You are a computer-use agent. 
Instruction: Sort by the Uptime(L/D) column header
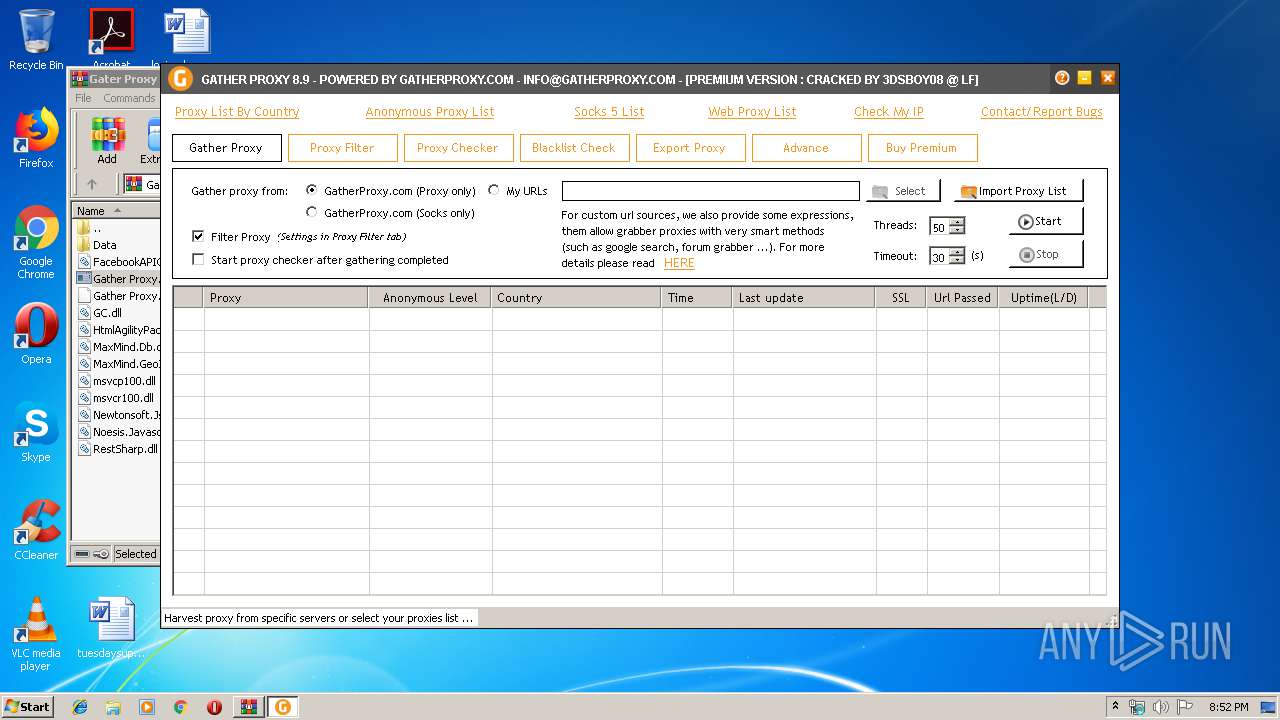point(1044,297)
